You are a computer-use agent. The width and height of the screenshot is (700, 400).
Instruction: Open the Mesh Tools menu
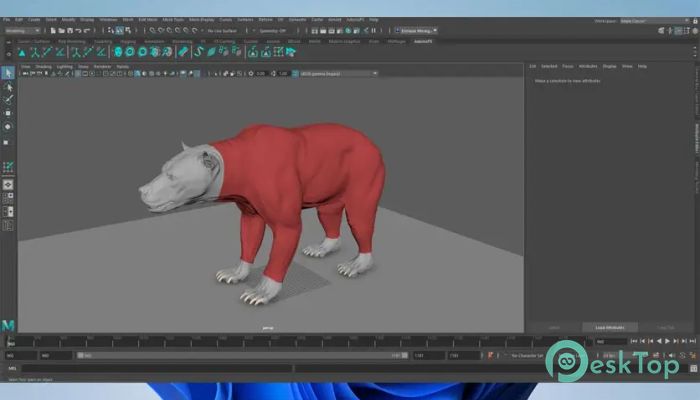coord(173,20)
